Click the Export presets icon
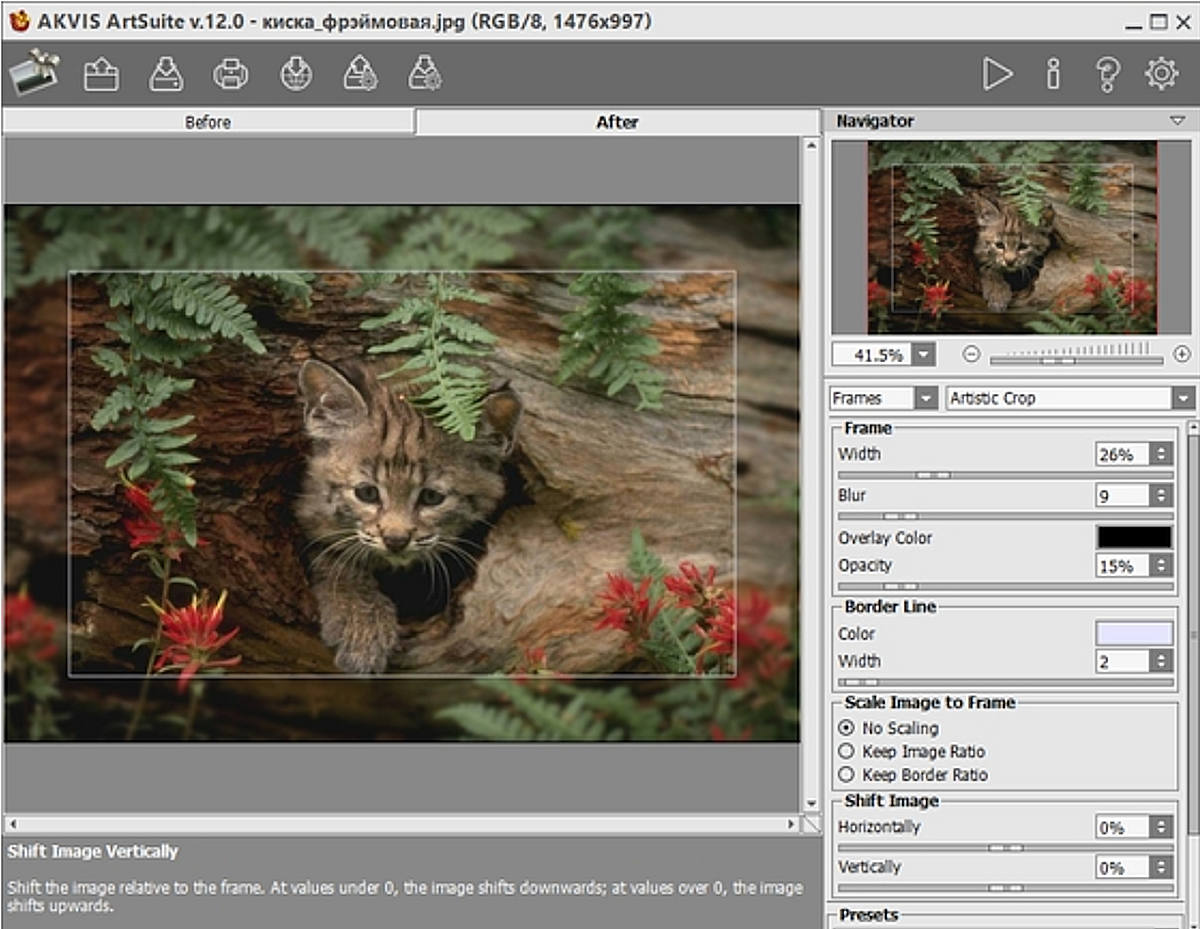 (425, 74)
